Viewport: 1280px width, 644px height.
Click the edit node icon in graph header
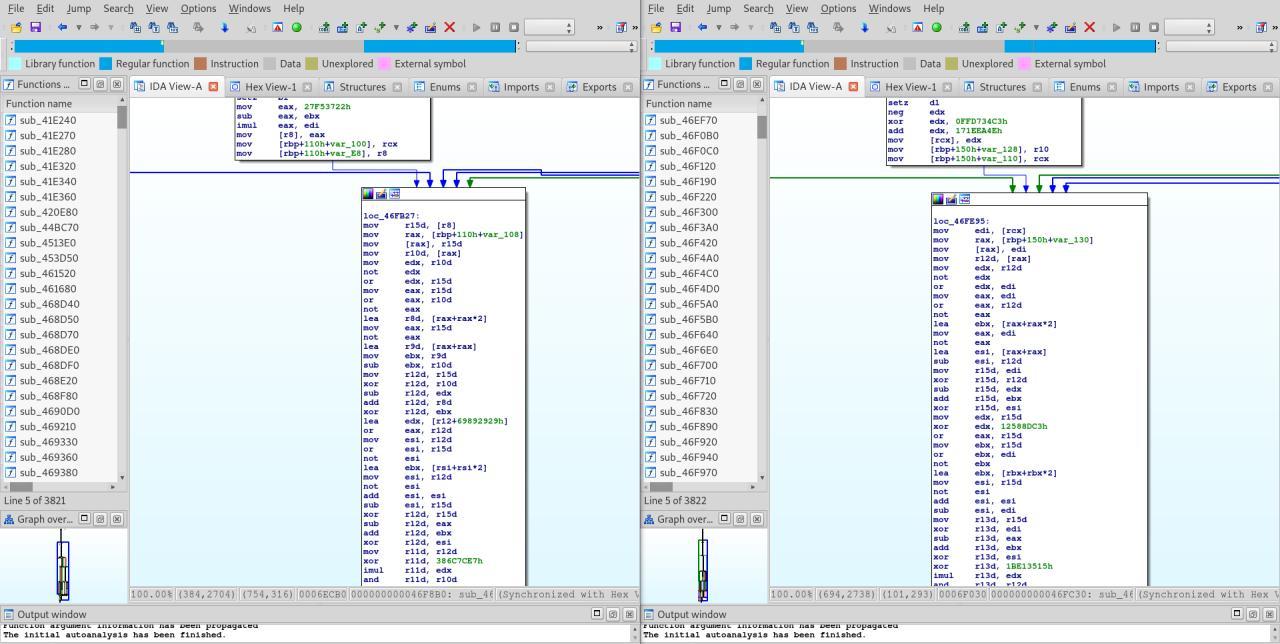click(x=380, y=193)
